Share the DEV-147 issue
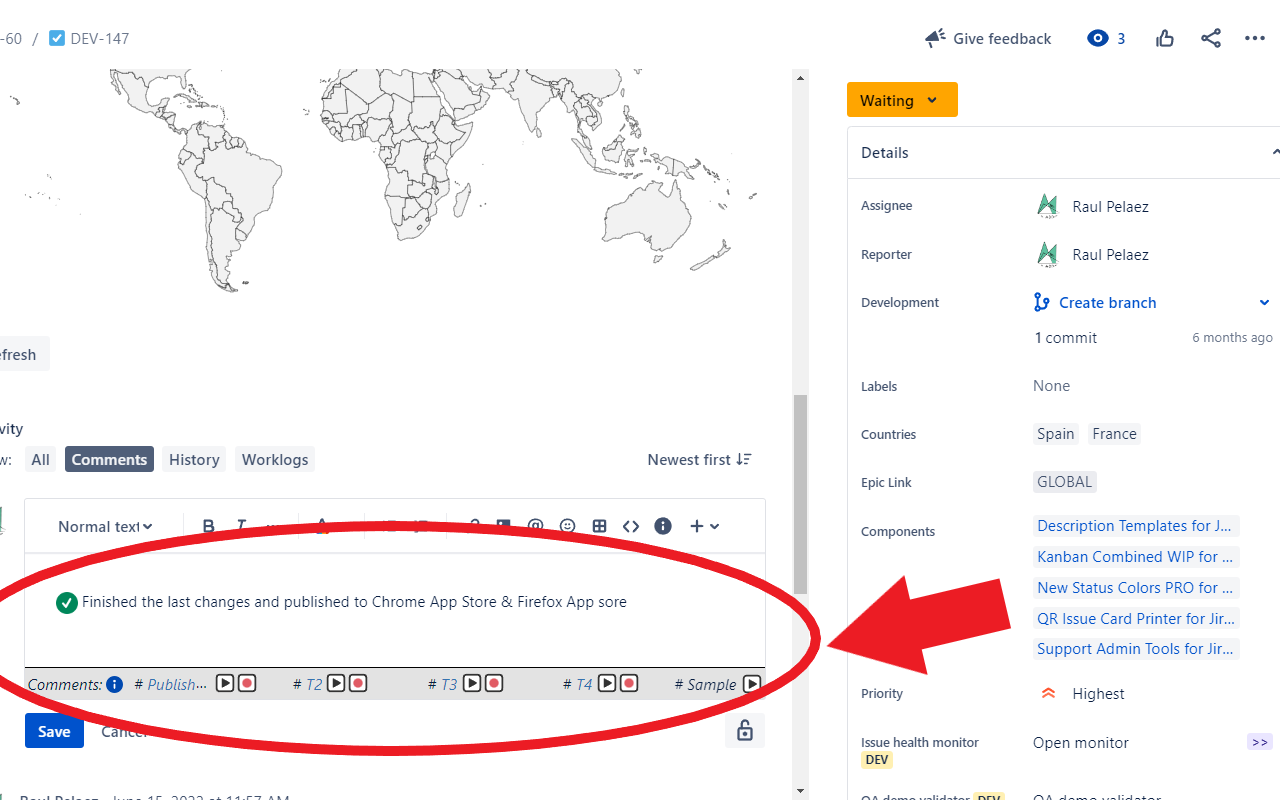This screenshot has height=800, width=1280. pyautogui.click(x=1211, y=38)
